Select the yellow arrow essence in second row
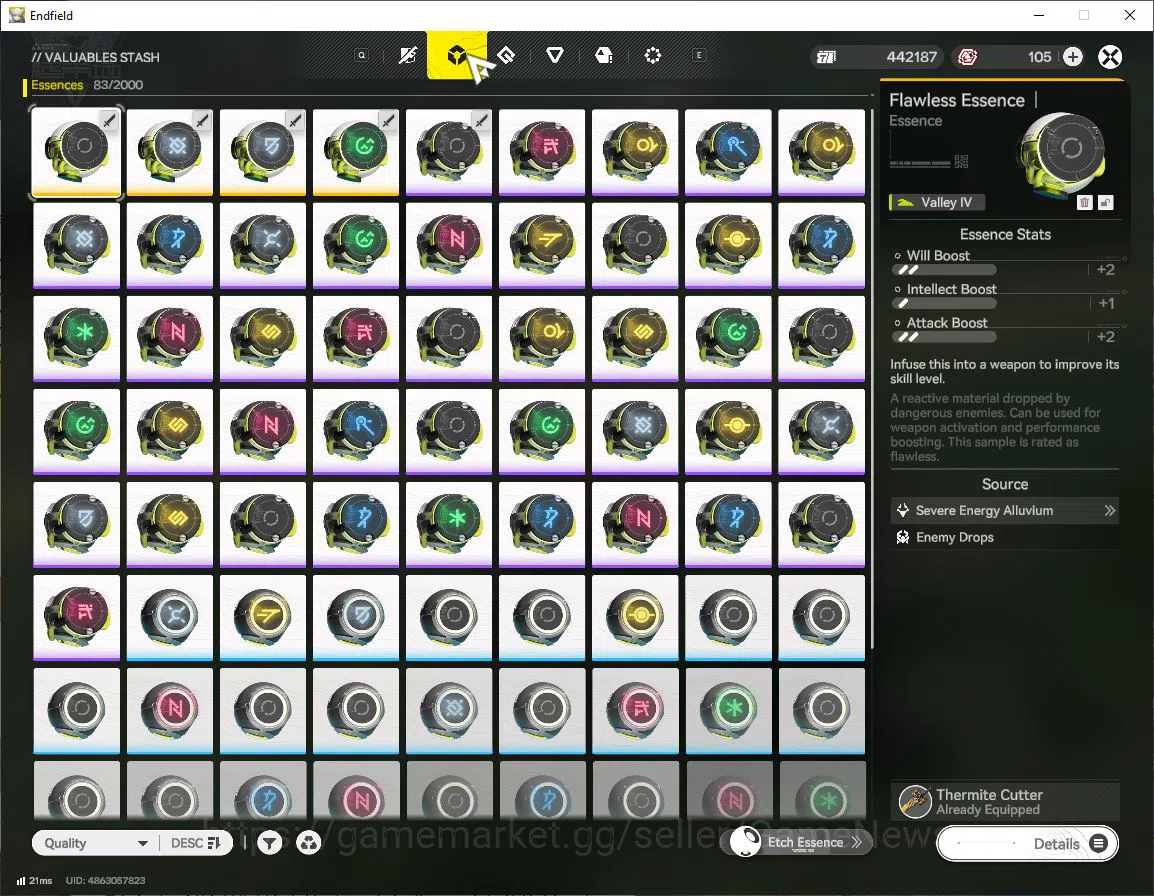This screenshot has width=1154, height=896. 542,245
